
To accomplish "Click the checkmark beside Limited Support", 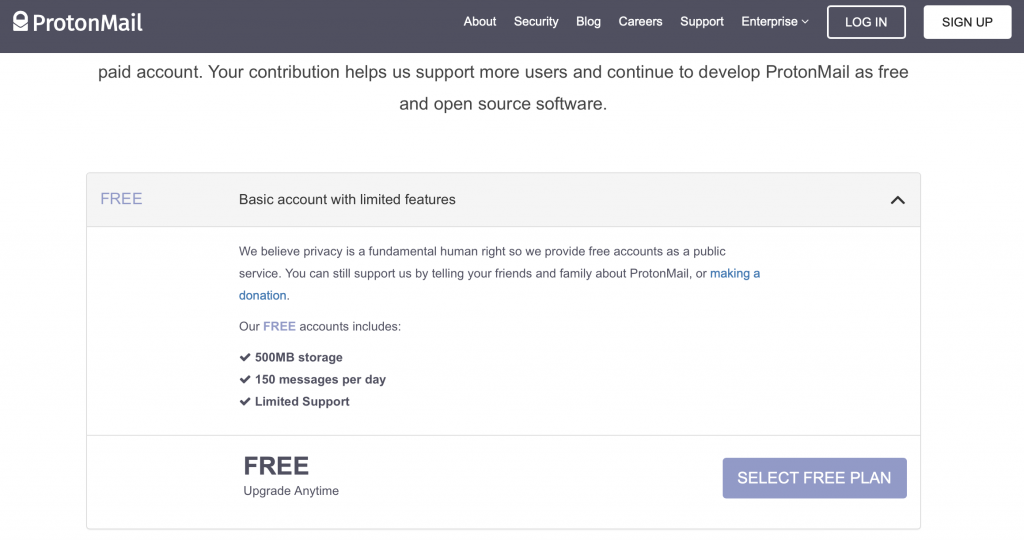I will click(245, 402).
